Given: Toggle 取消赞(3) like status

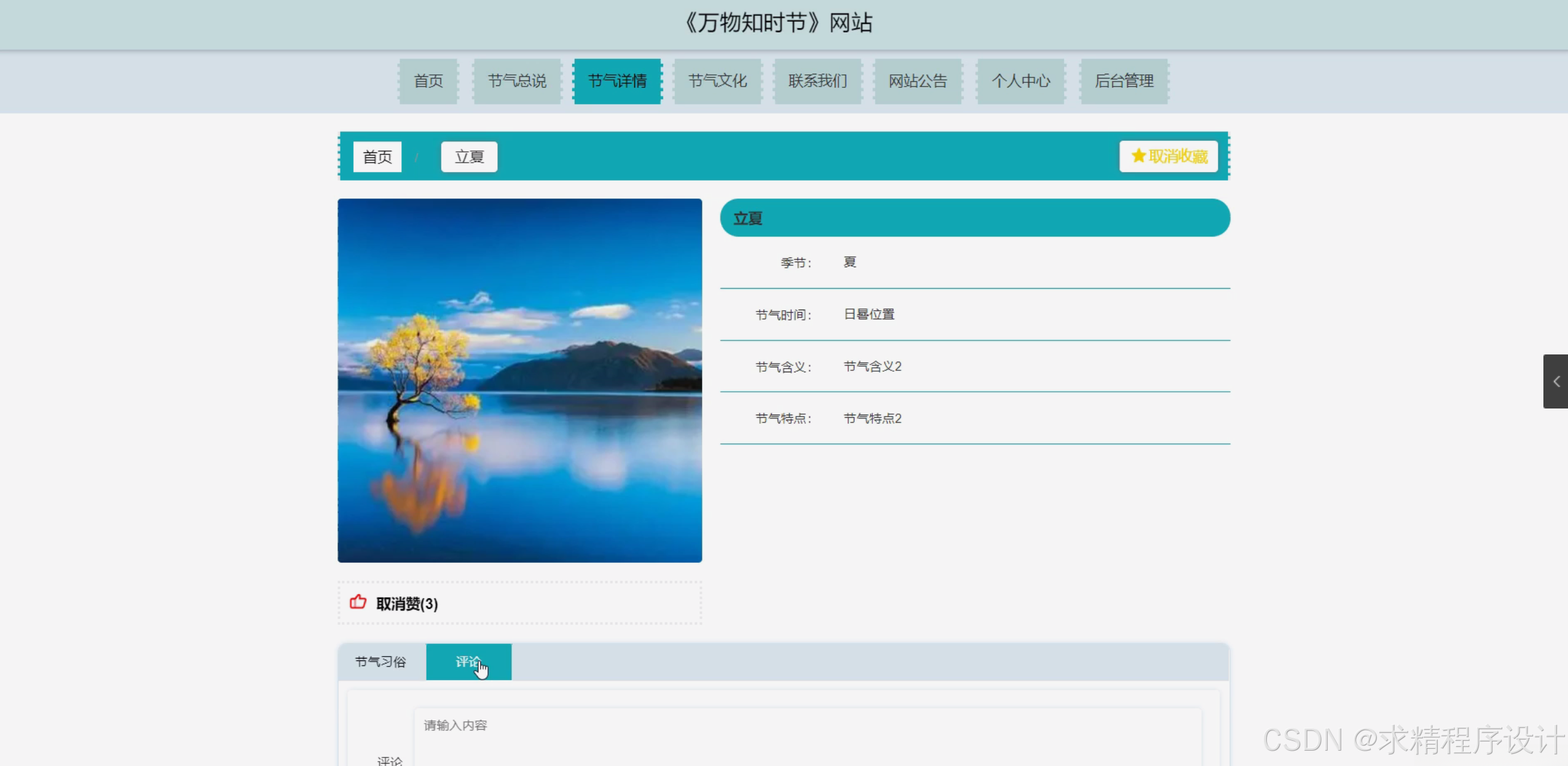Looking at the screenshot, I should 406,604.
